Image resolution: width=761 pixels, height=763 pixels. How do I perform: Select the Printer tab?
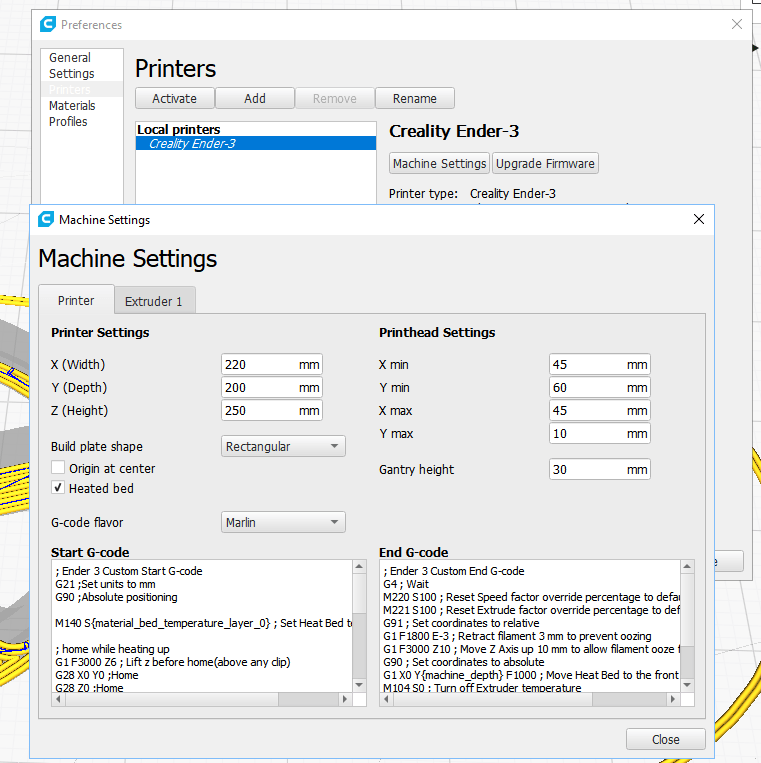(x=76, y=300)
